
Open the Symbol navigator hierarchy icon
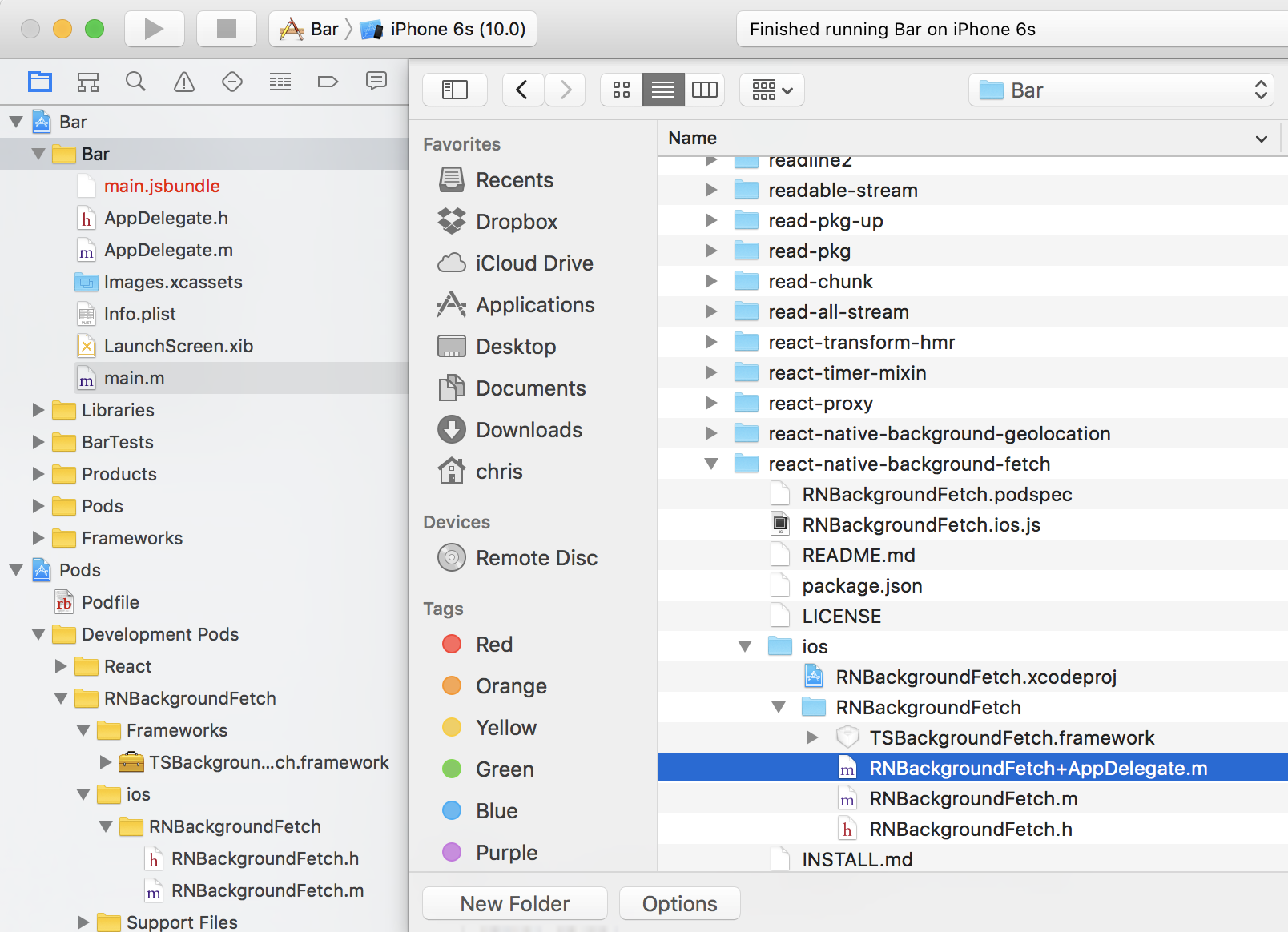click(88, 82)
